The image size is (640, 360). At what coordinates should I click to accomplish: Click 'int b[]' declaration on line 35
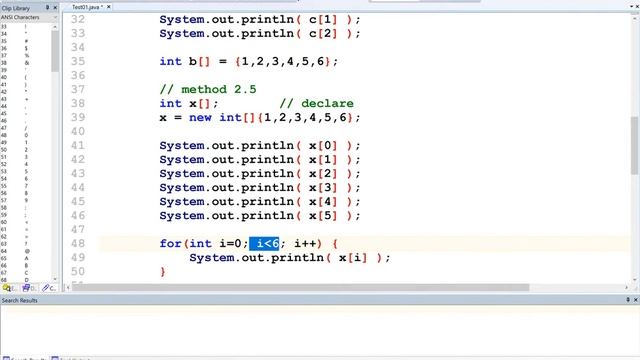coord(184,62)
